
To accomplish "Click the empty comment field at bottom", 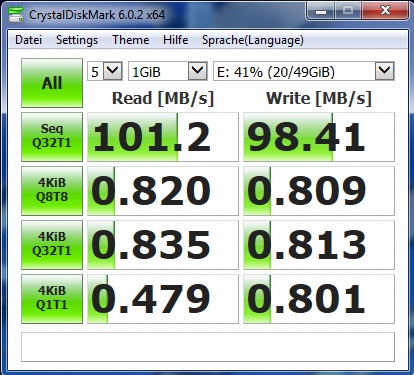I will [x=208, y=347].
